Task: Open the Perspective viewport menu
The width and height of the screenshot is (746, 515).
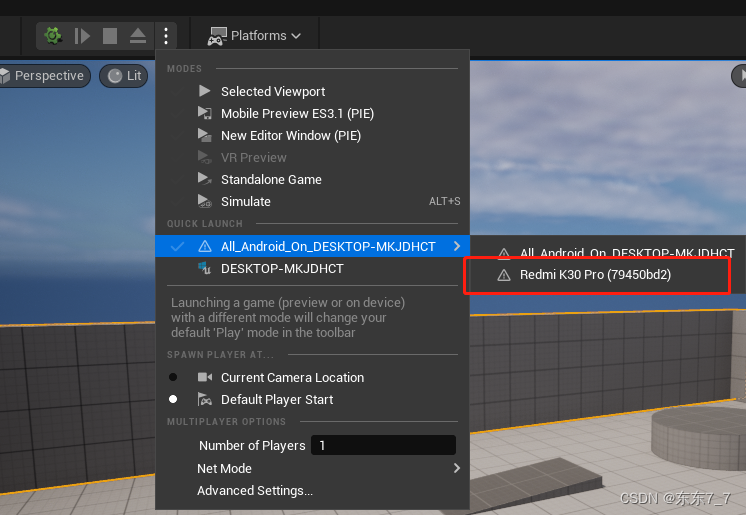Action: [44, 76]
